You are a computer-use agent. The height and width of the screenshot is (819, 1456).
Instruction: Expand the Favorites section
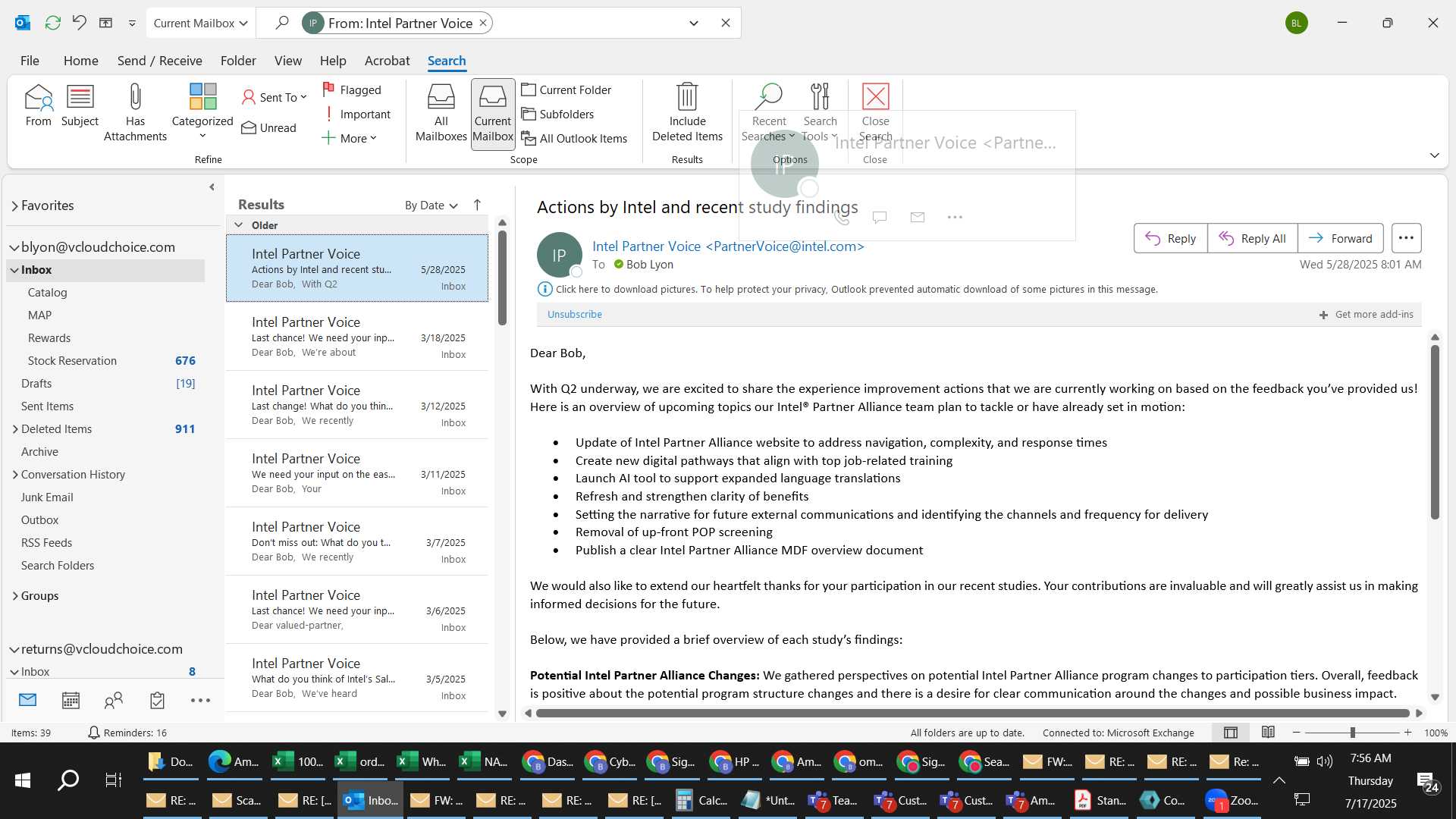tap(14, 206)
